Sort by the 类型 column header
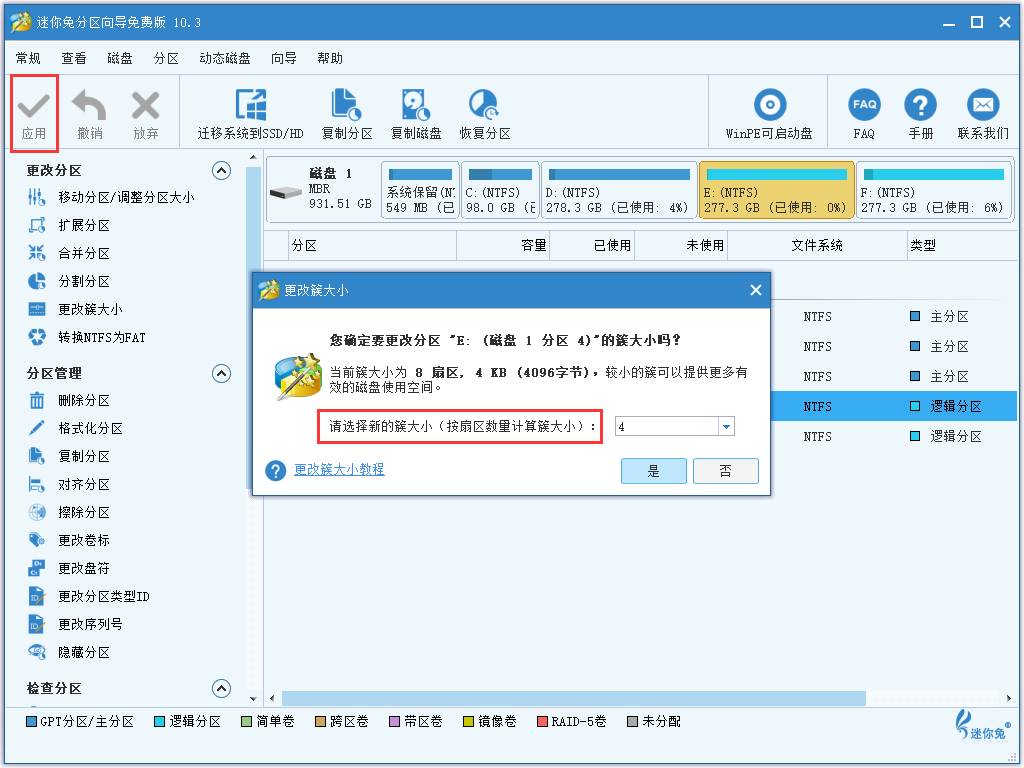The height and width of the screenshot is (768, 1024). [961, 246]
